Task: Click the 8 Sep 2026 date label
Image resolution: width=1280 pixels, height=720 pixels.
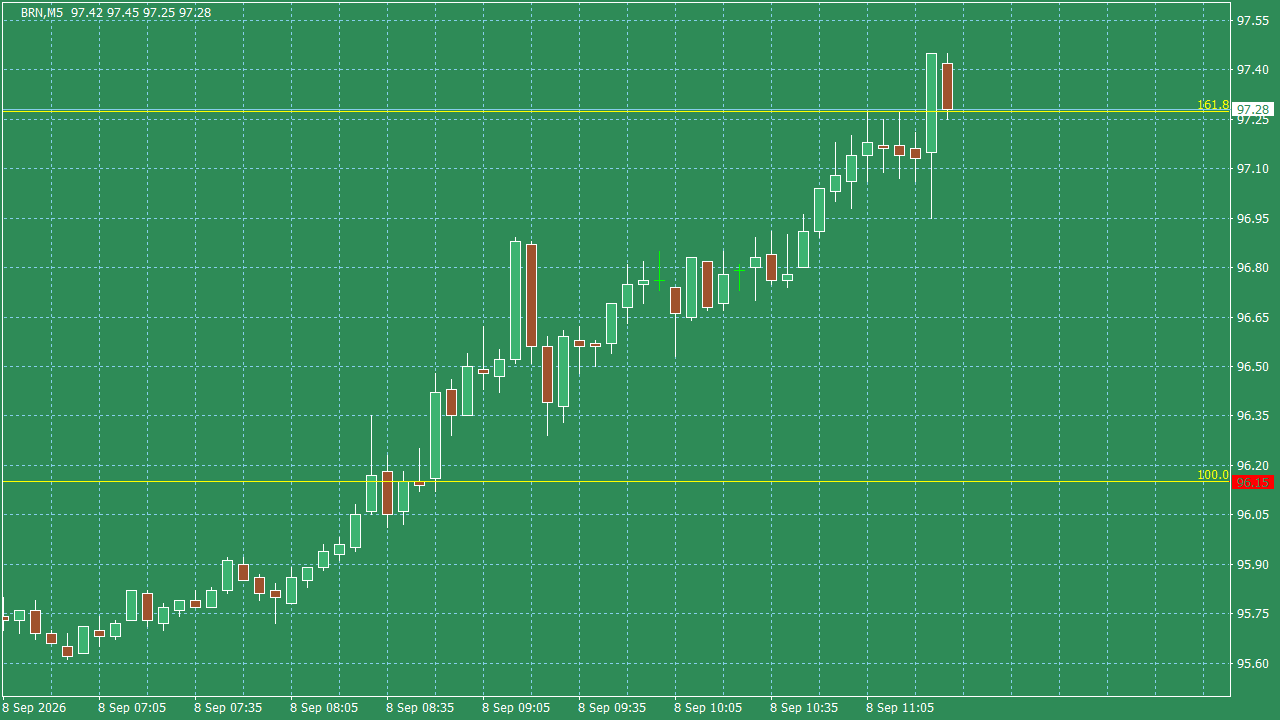Action: (x=34, y=708)
